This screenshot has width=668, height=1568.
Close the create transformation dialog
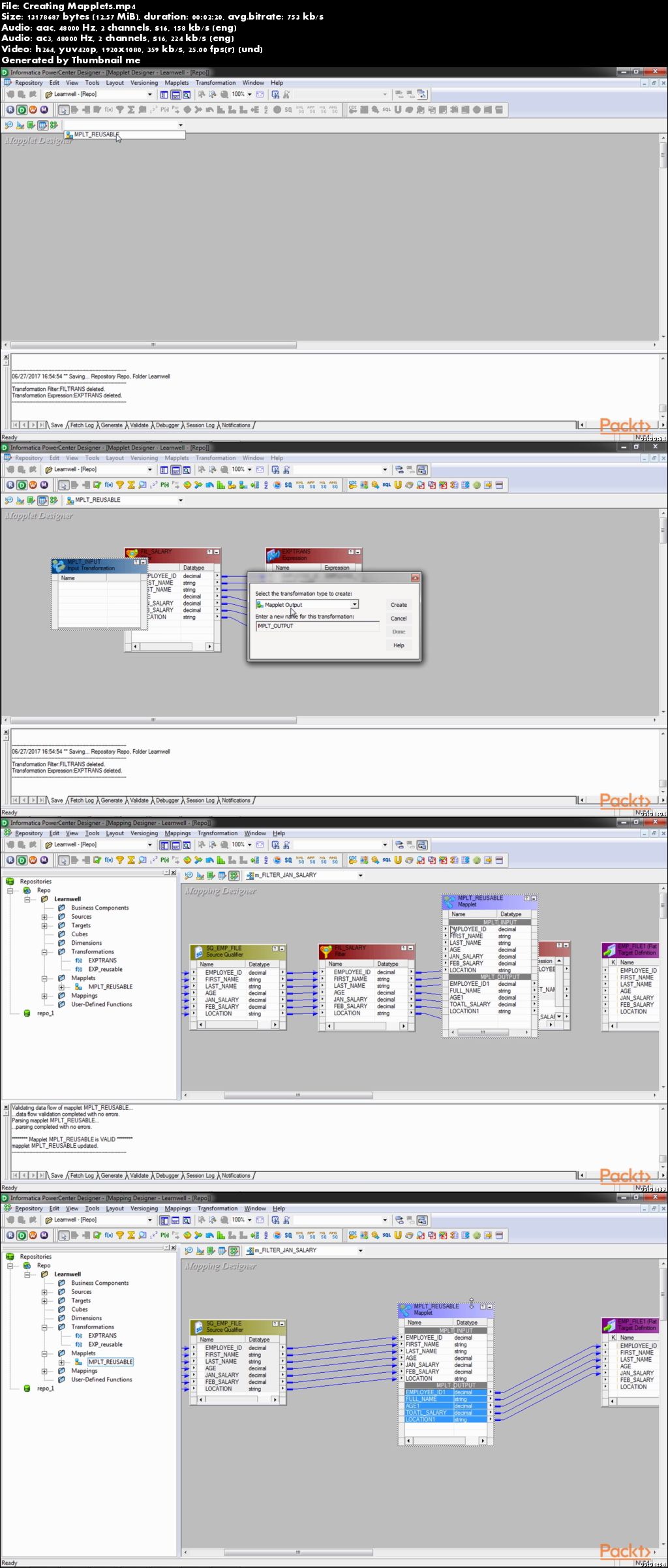coord(415,577)
